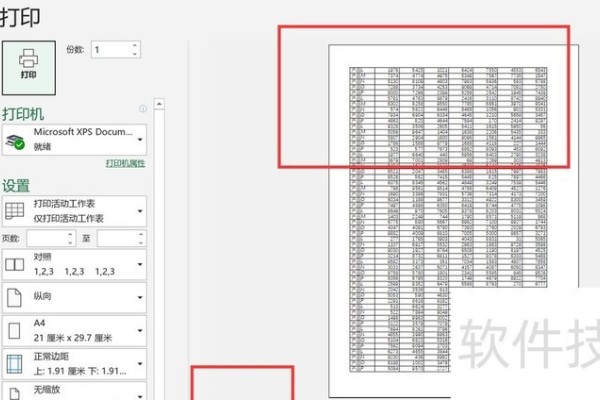Click the normal margins icon
Screen dimensions: 600x400
pos(14,364)
